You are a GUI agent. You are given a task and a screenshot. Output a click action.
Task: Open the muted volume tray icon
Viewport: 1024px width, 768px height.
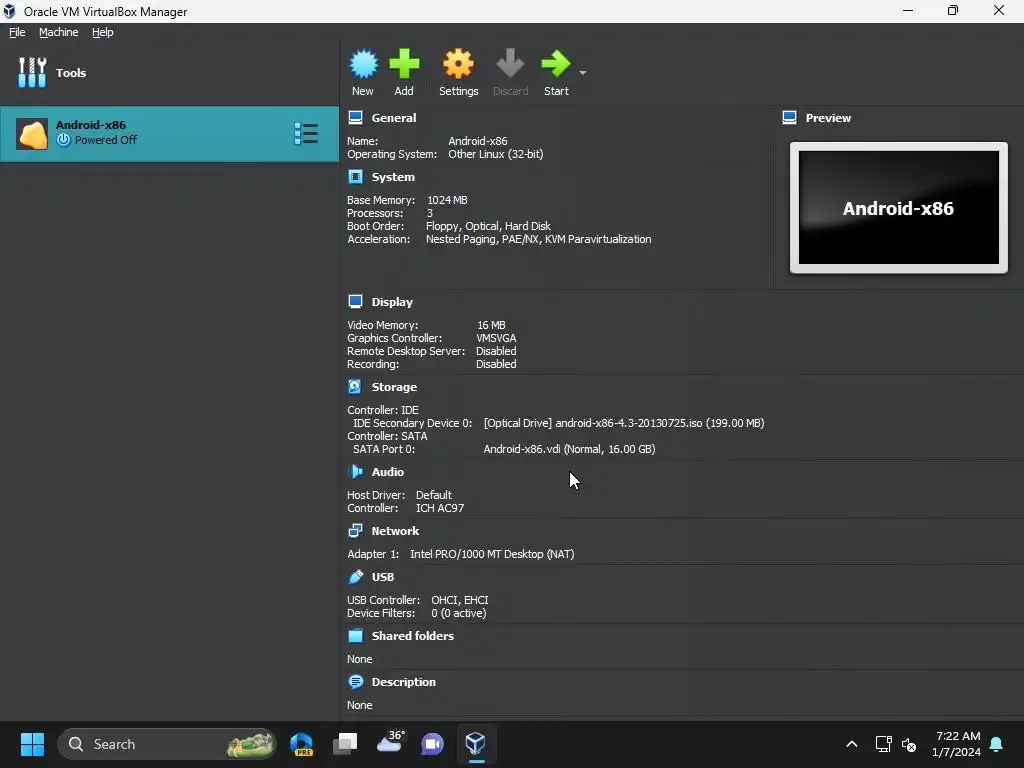click(909, 744)
